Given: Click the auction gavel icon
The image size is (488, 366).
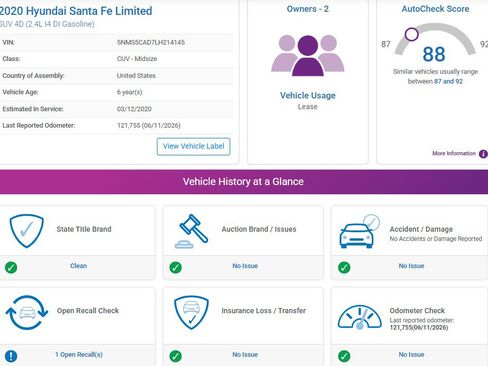Looking at the screenshot, I should (192, 231).
